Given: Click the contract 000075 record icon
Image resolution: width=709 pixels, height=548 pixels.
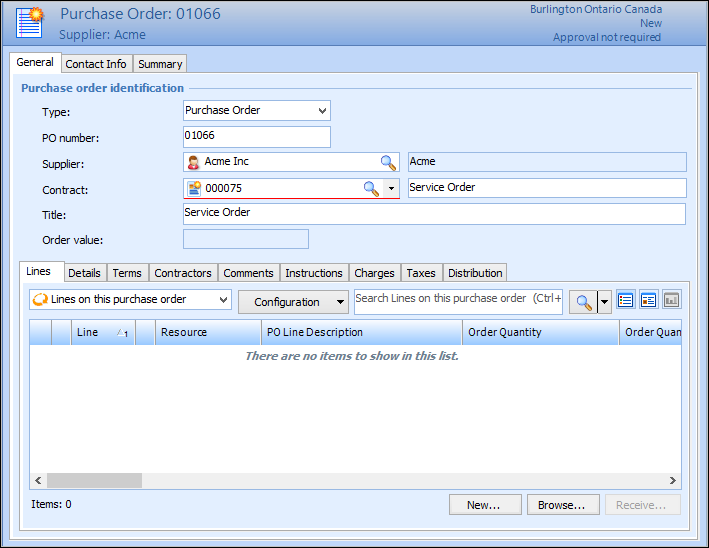Looking at the screenshot, I should [194, 188].
